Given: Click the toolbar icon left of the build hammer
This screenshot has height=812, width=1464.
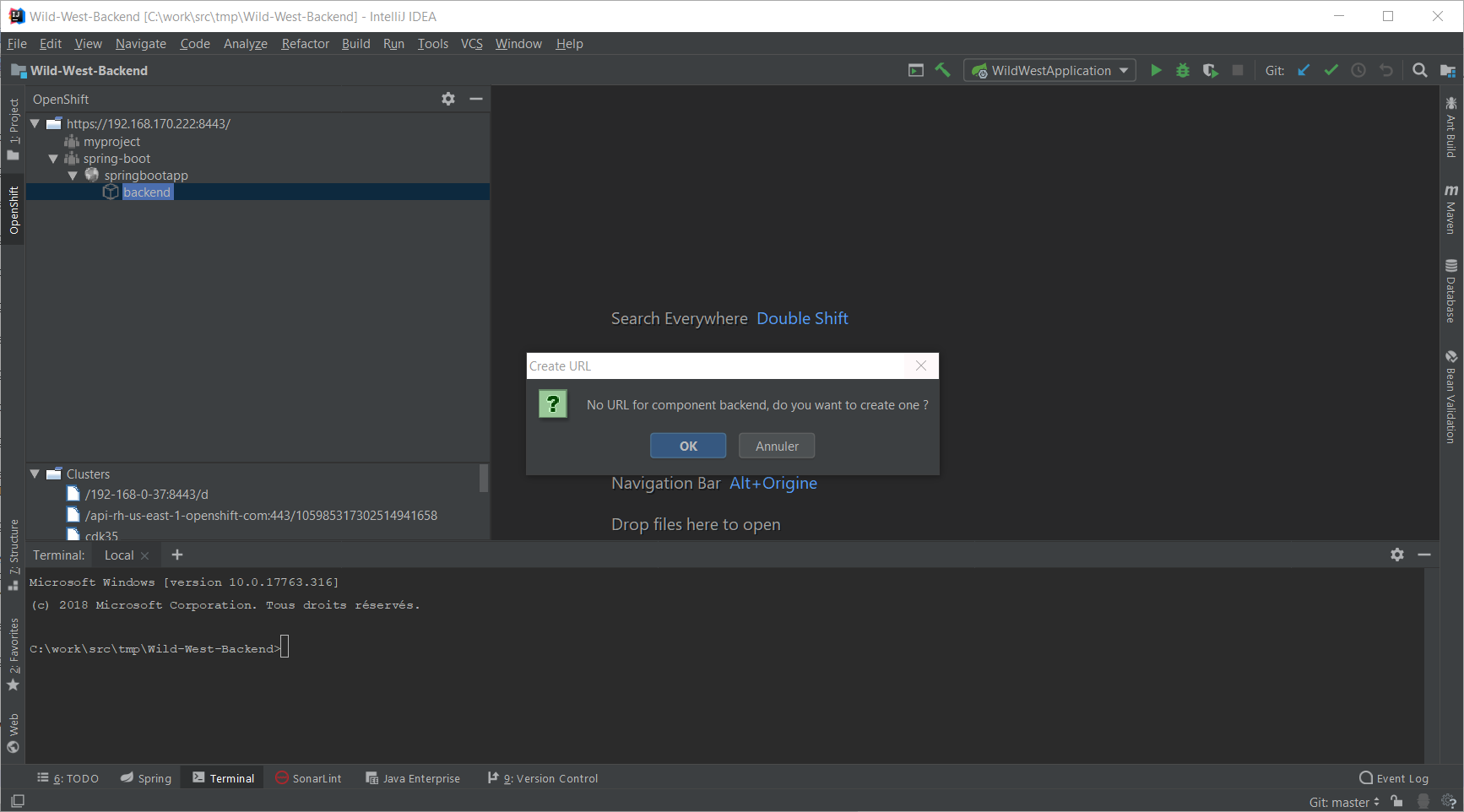Looking at the screenshot, I should click(x=916, y=70).
